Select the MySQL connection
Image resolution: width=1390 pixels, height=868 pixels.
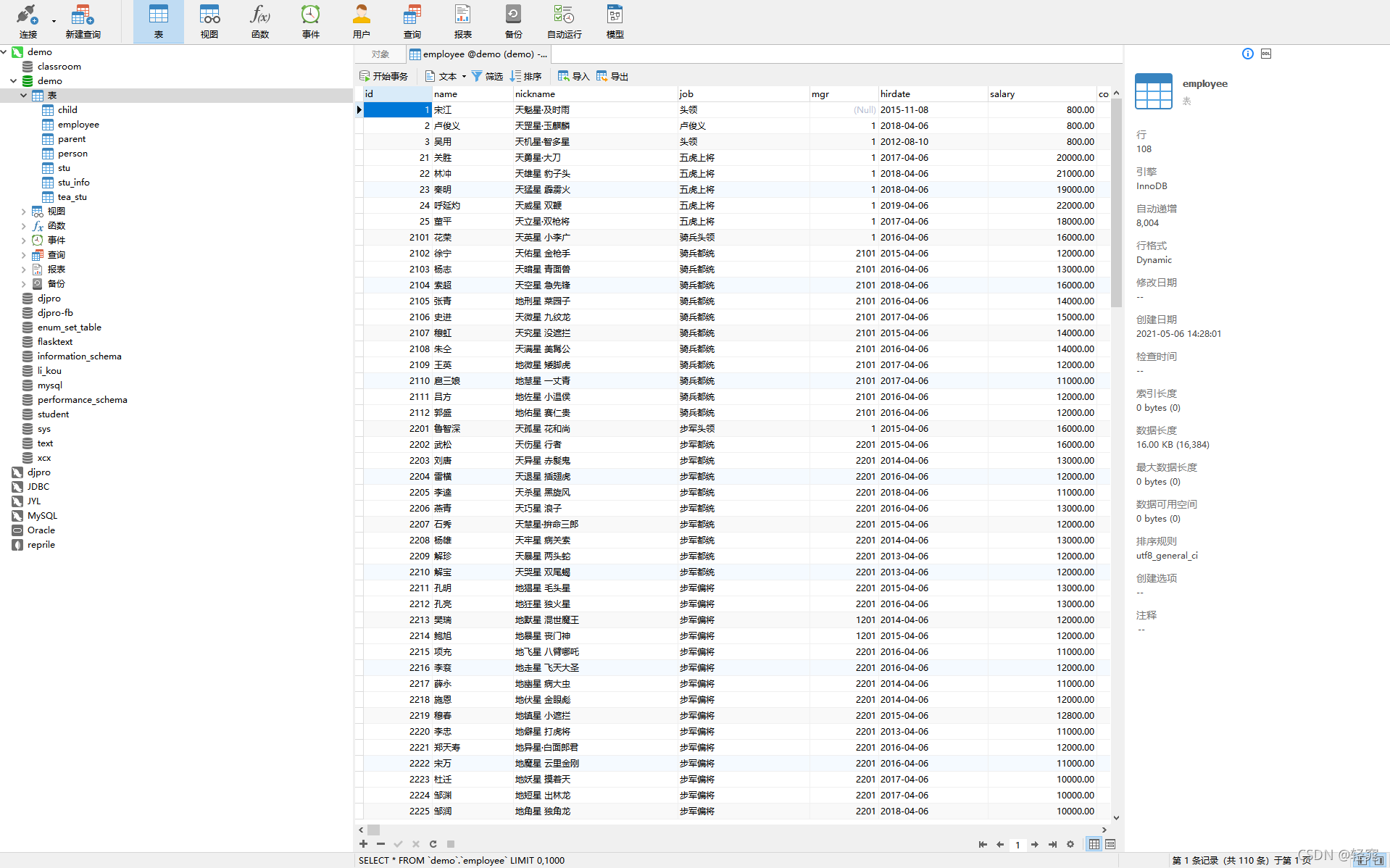[42, 516]
